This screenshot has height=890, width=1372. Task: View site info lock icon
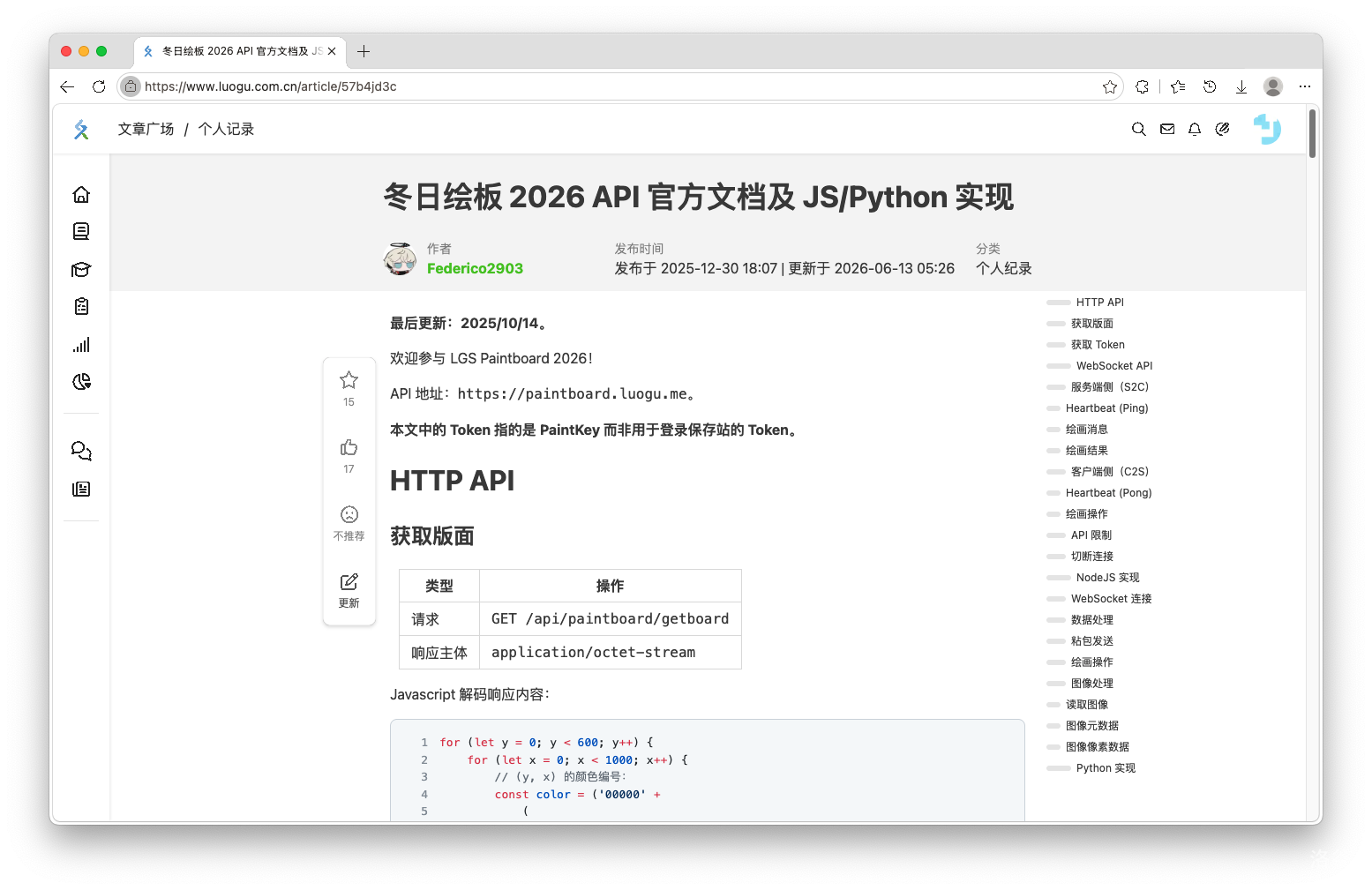point(131,86)
